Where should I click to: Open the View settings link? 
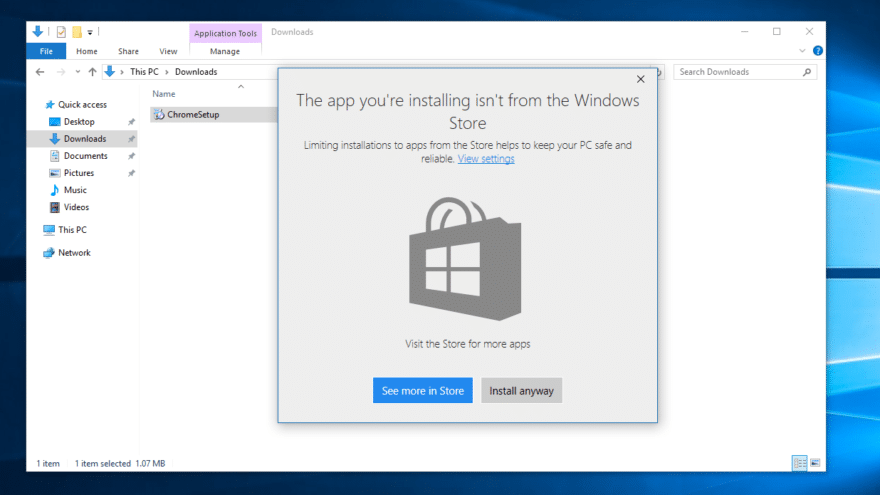pos(486,159)
